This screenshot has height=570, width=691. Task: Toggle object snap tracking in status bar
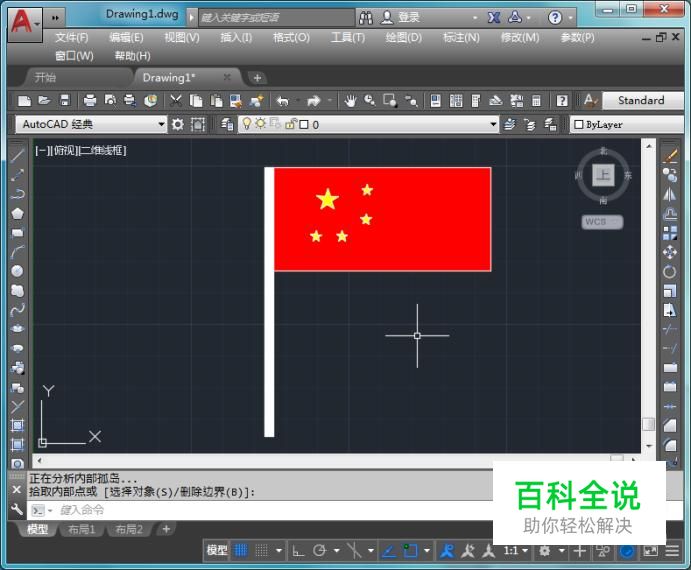389,550
